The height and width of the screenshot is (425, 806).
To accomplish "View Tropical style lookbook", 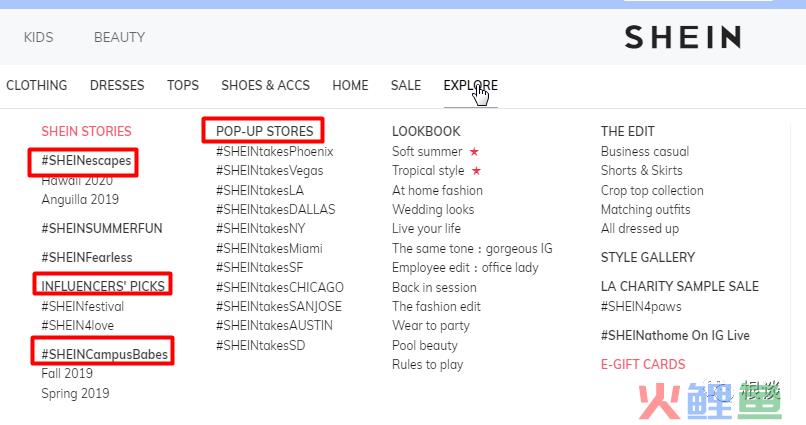I will click(428, 171).
